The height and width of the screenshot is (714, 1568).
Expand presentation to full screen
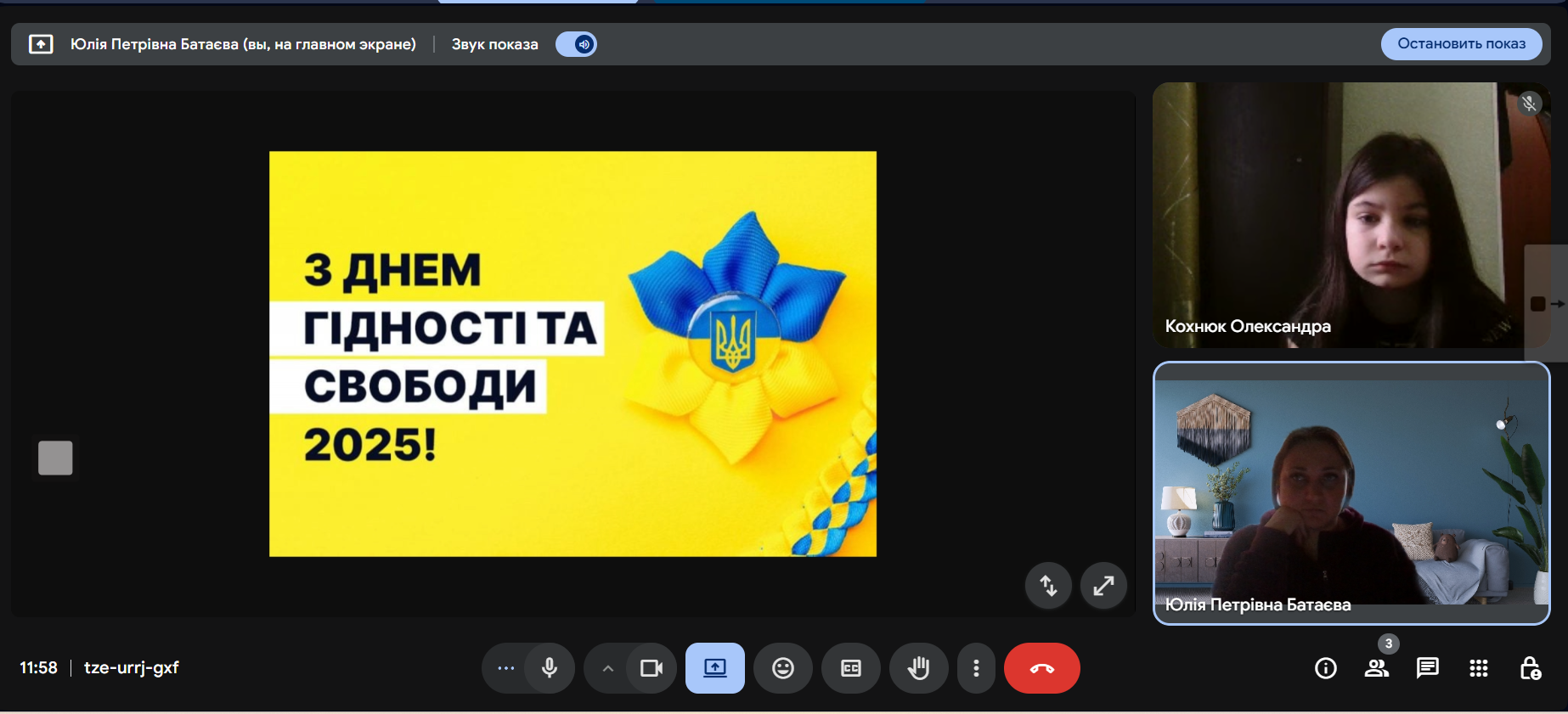point(1103,585)
